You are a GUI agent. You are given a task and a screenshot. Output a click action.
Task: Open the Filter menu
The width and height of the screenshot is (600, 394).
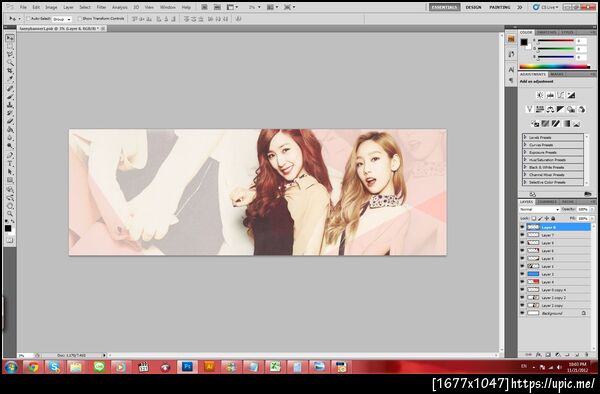point(101,7)
